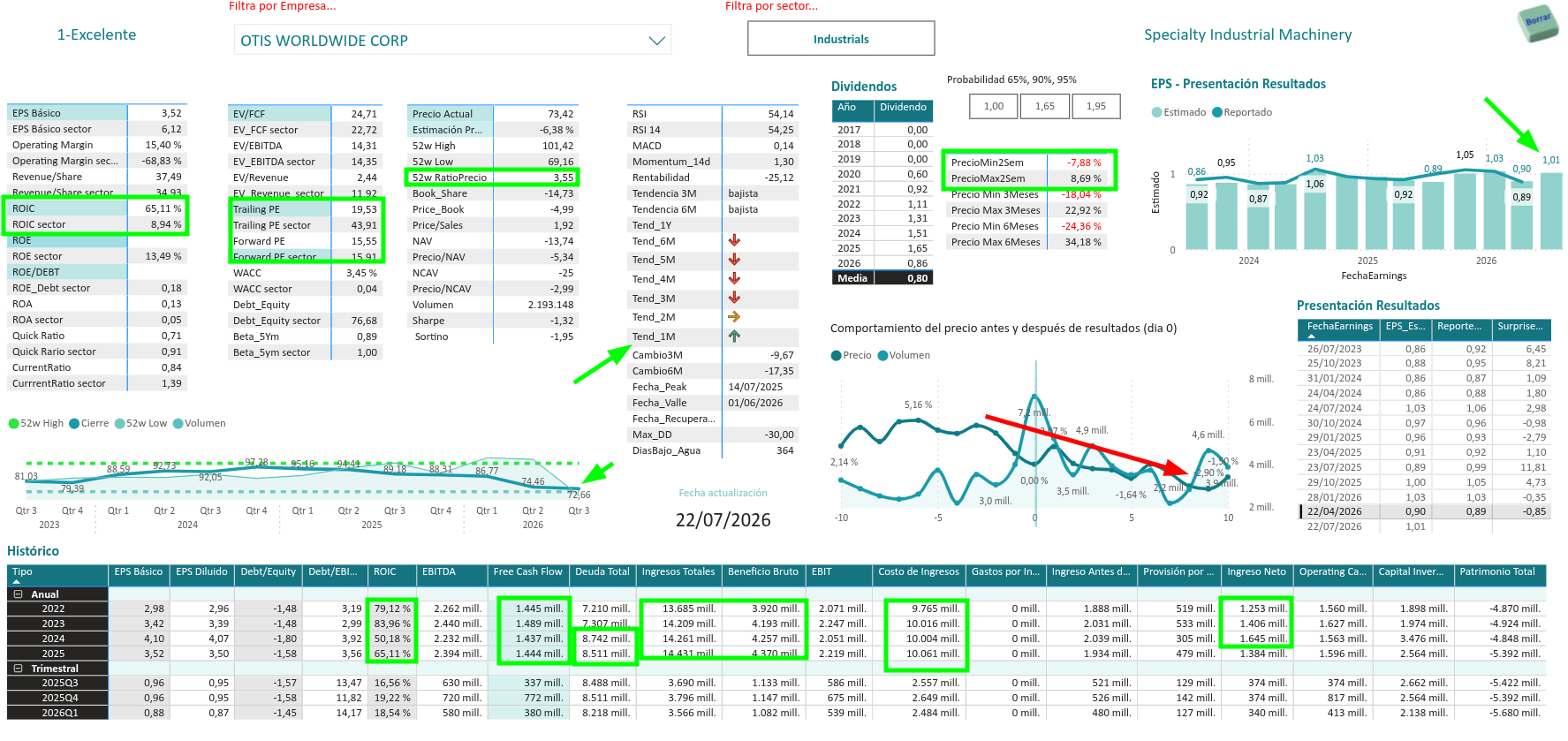The height and width of the screenshot is (741, 1568).
Task: Click the Tend_4M red down arrow
Action: (x=734, y=279)
